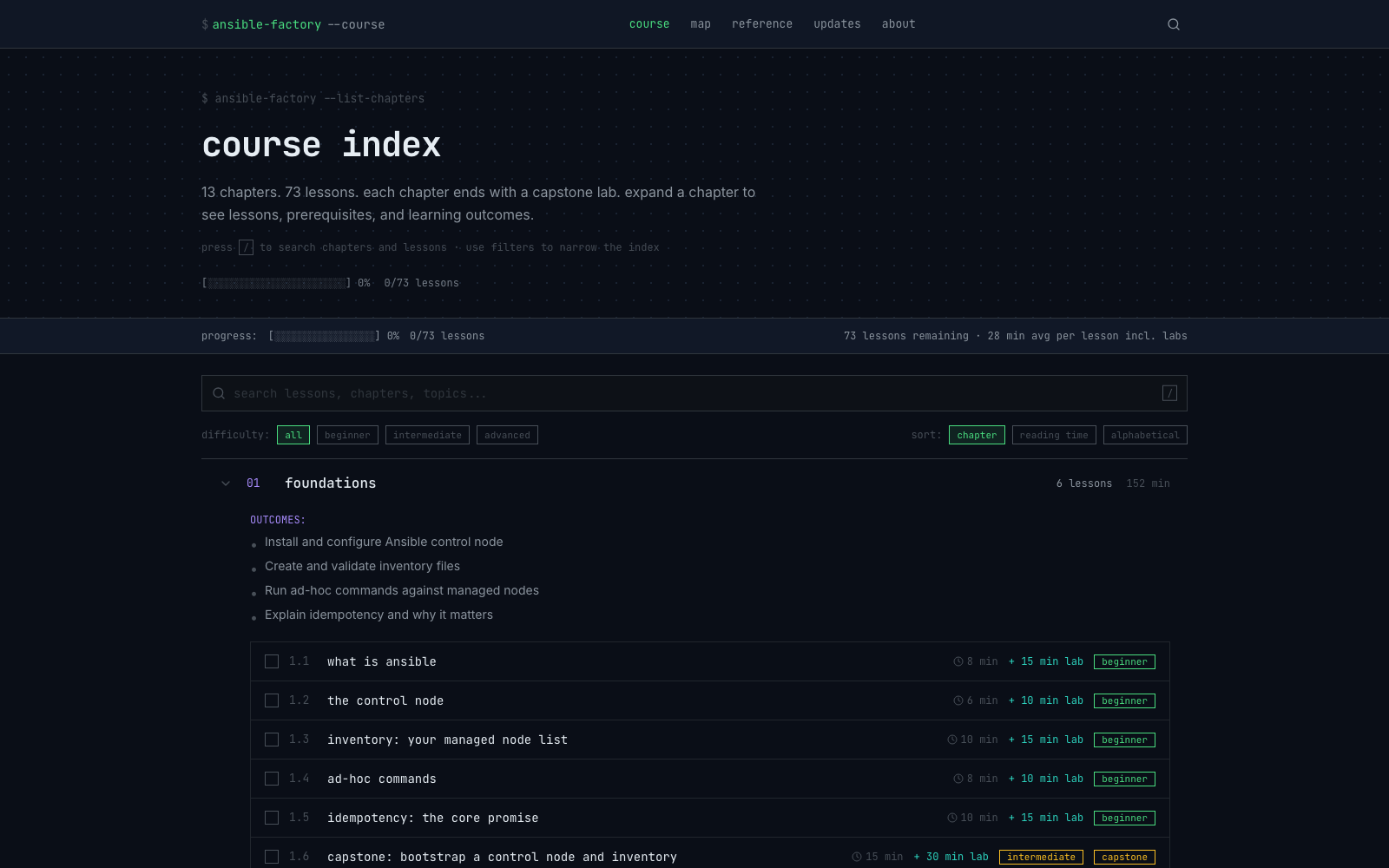Open the updates nav item

(837, 24)
